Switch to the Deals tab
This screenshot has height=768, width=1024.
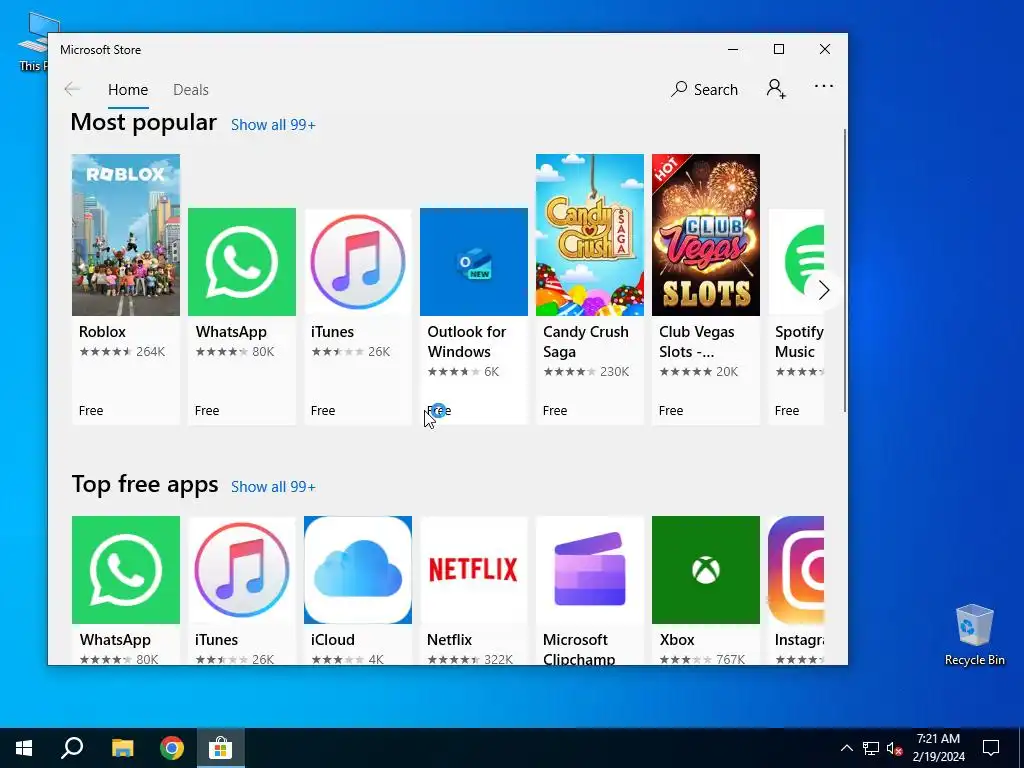(x=191, y=89)
